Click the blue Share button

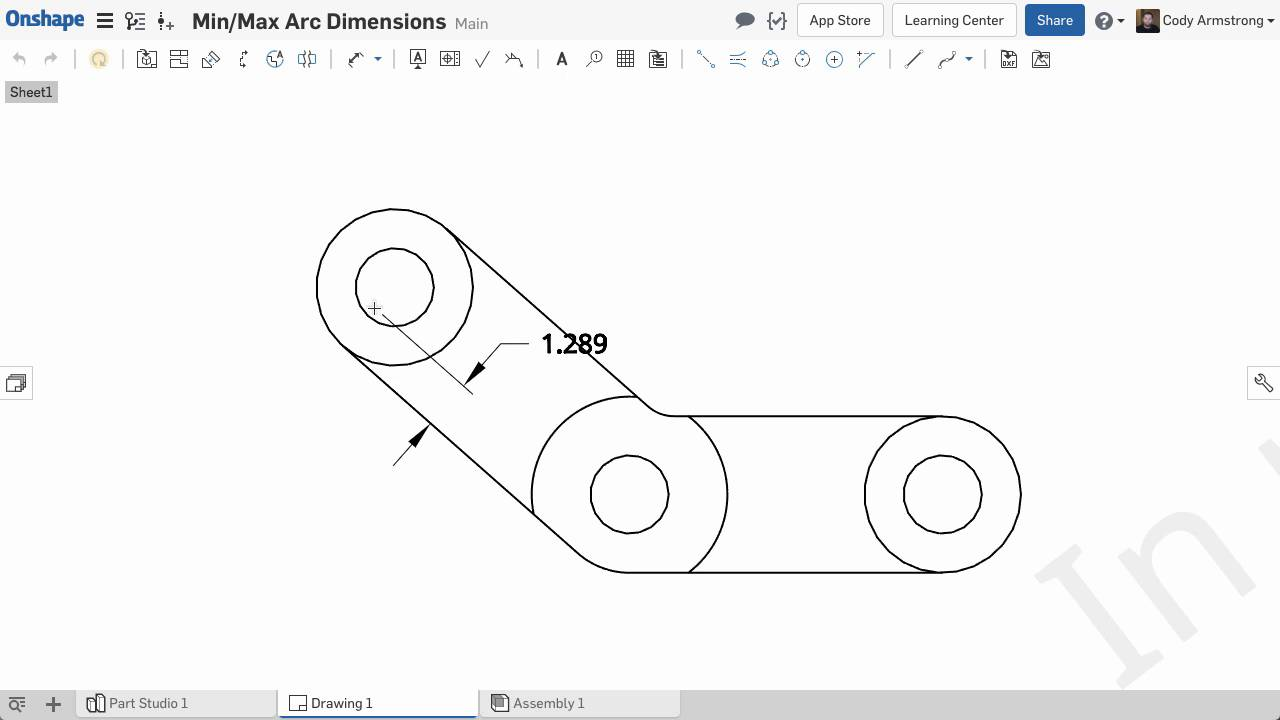[1055, 20]
